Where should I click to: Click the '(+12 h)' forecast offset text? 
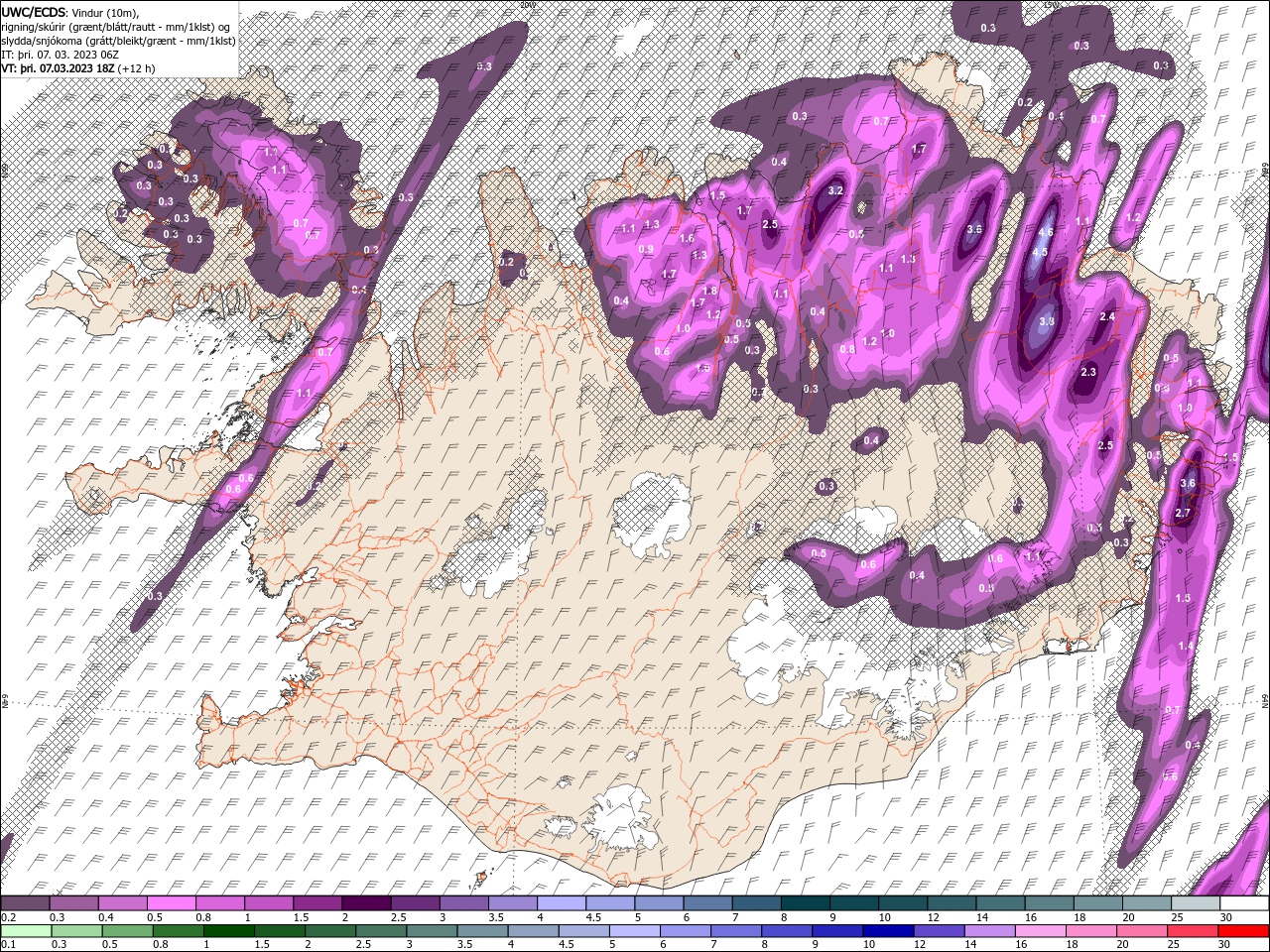(x=136, y=68)
